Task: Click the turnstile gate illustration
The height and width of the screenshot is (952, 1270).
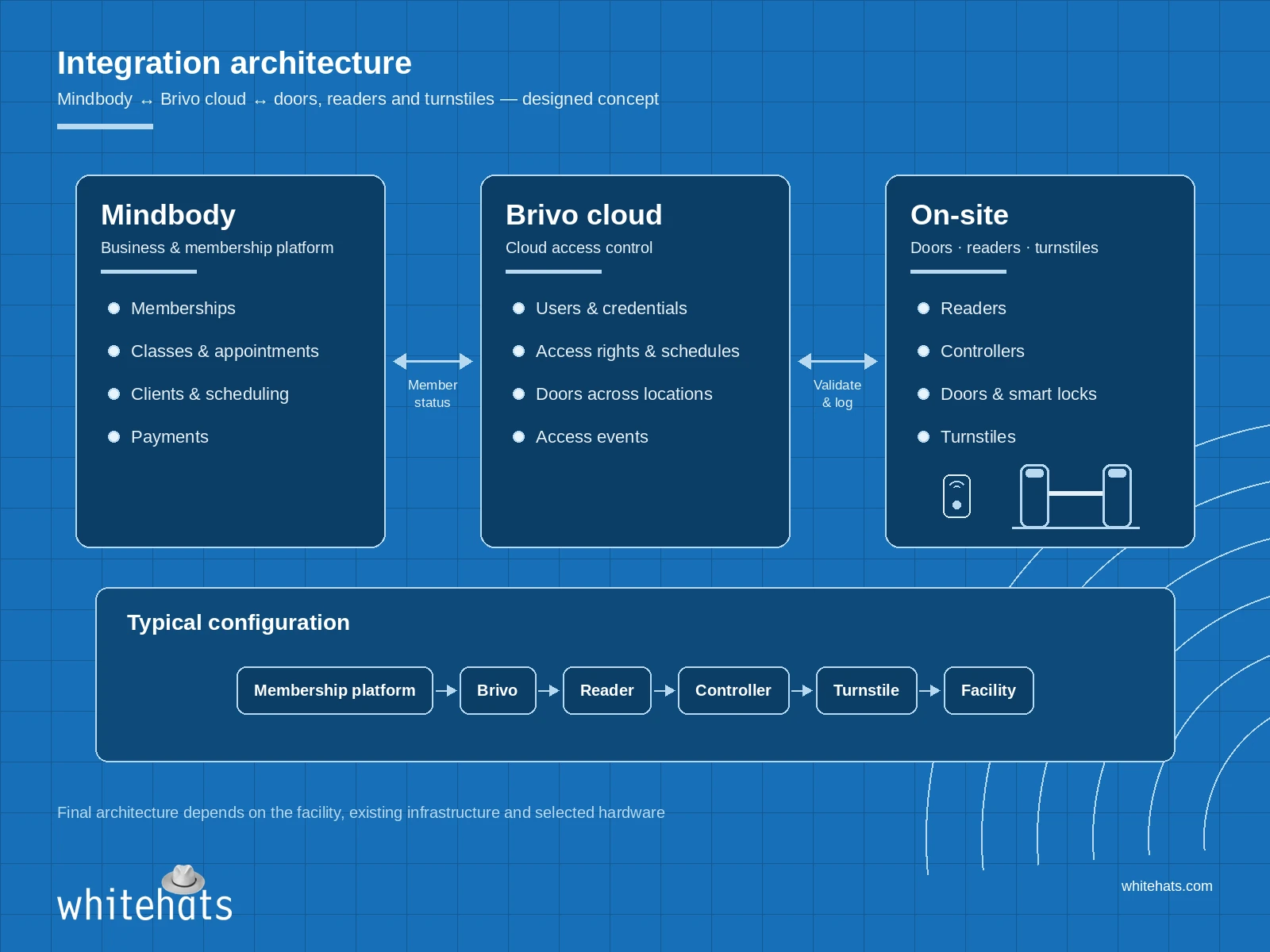Action: click(x=1076, y=497)
